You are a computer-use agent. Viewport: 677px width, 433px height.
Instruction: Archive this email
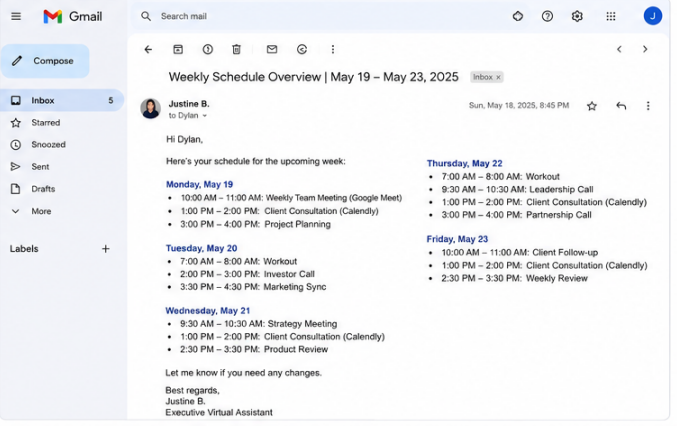(178, 49)
